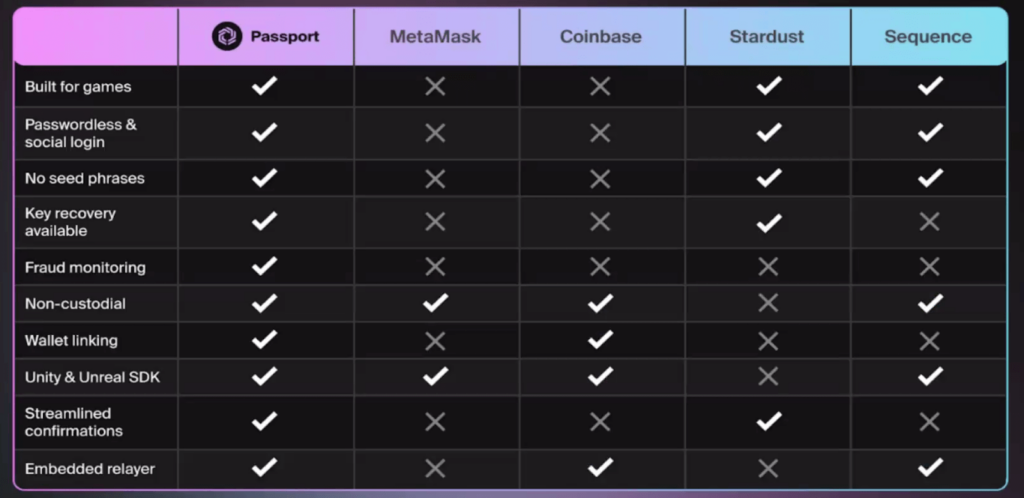Click the Passport logo icon
This screenshot has width=1024, height=498.
(x=227, y=37)
